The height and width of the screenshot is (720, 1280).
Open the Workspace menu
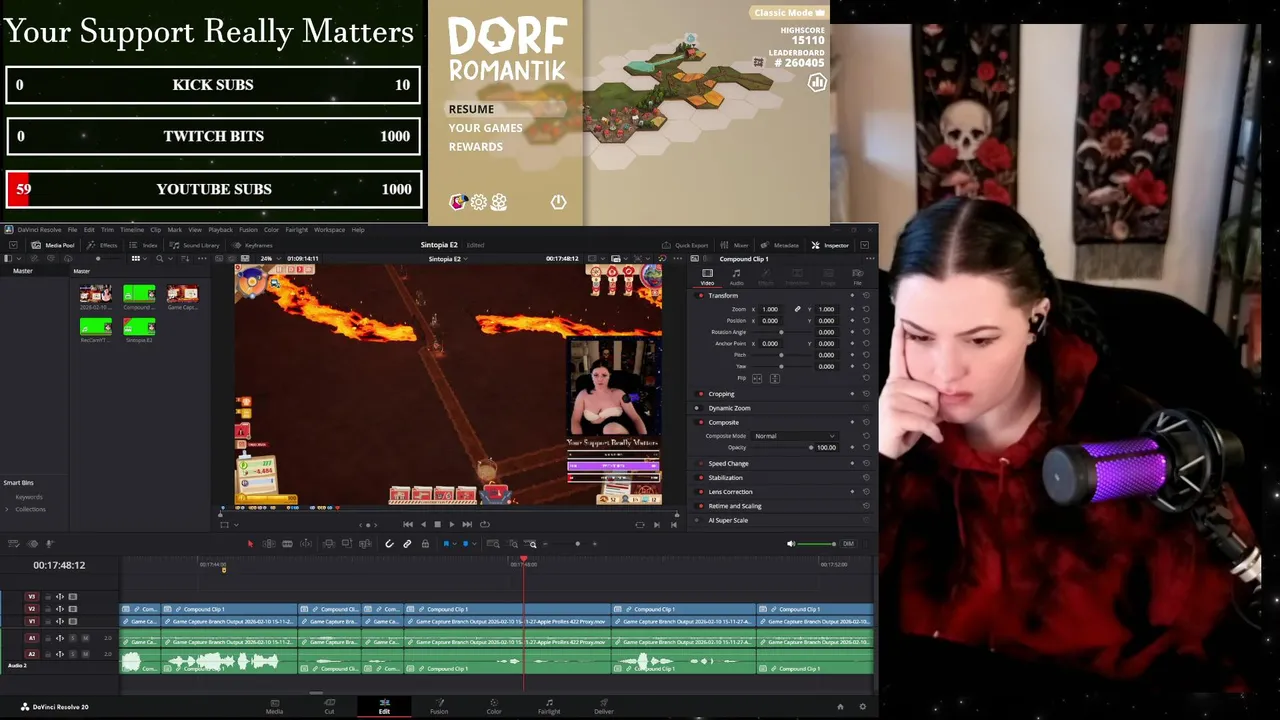[329, 230]
